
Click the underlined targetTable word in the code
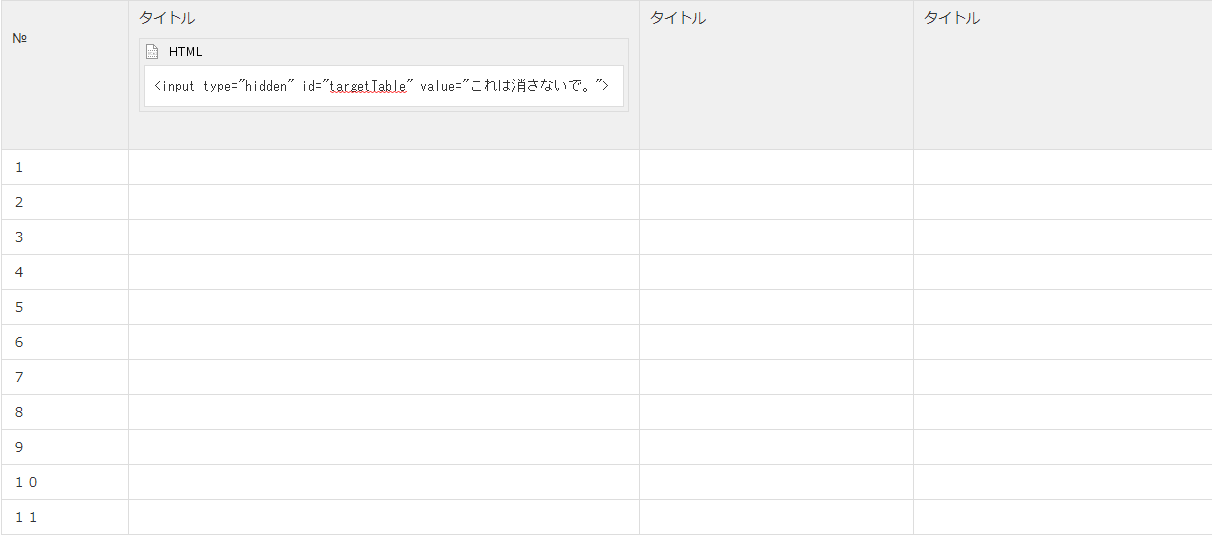click(367, 86)
